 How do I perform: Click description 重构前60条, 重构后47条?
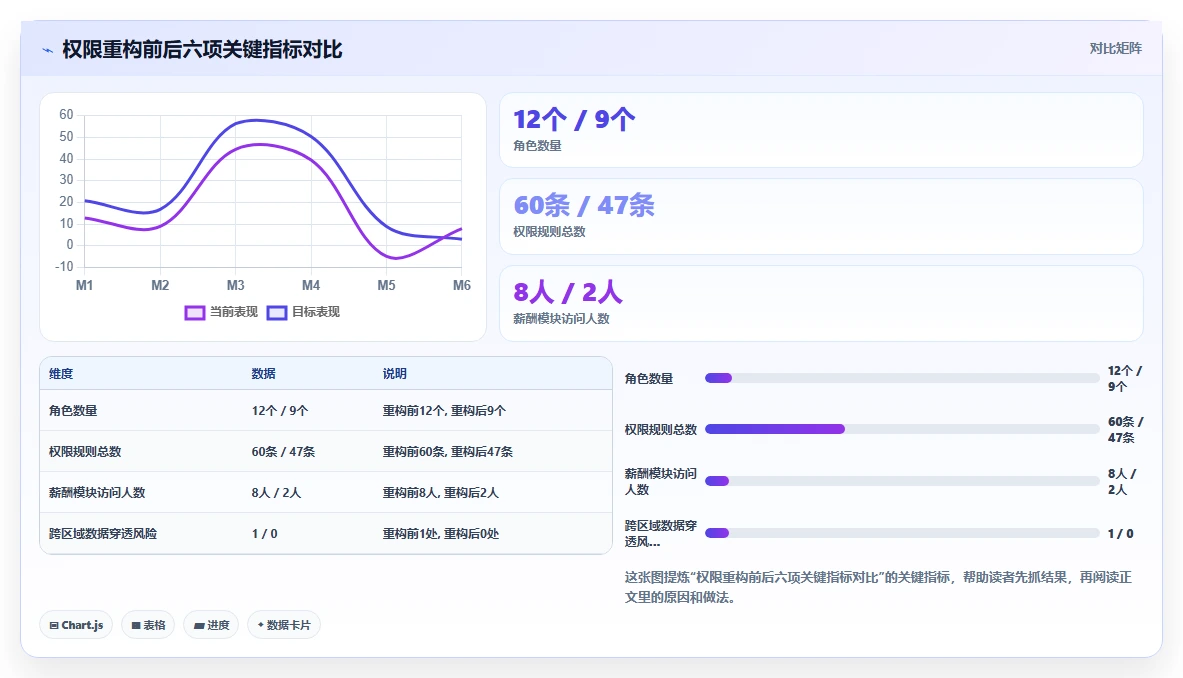pyautogui.click(x=448, y=451)
